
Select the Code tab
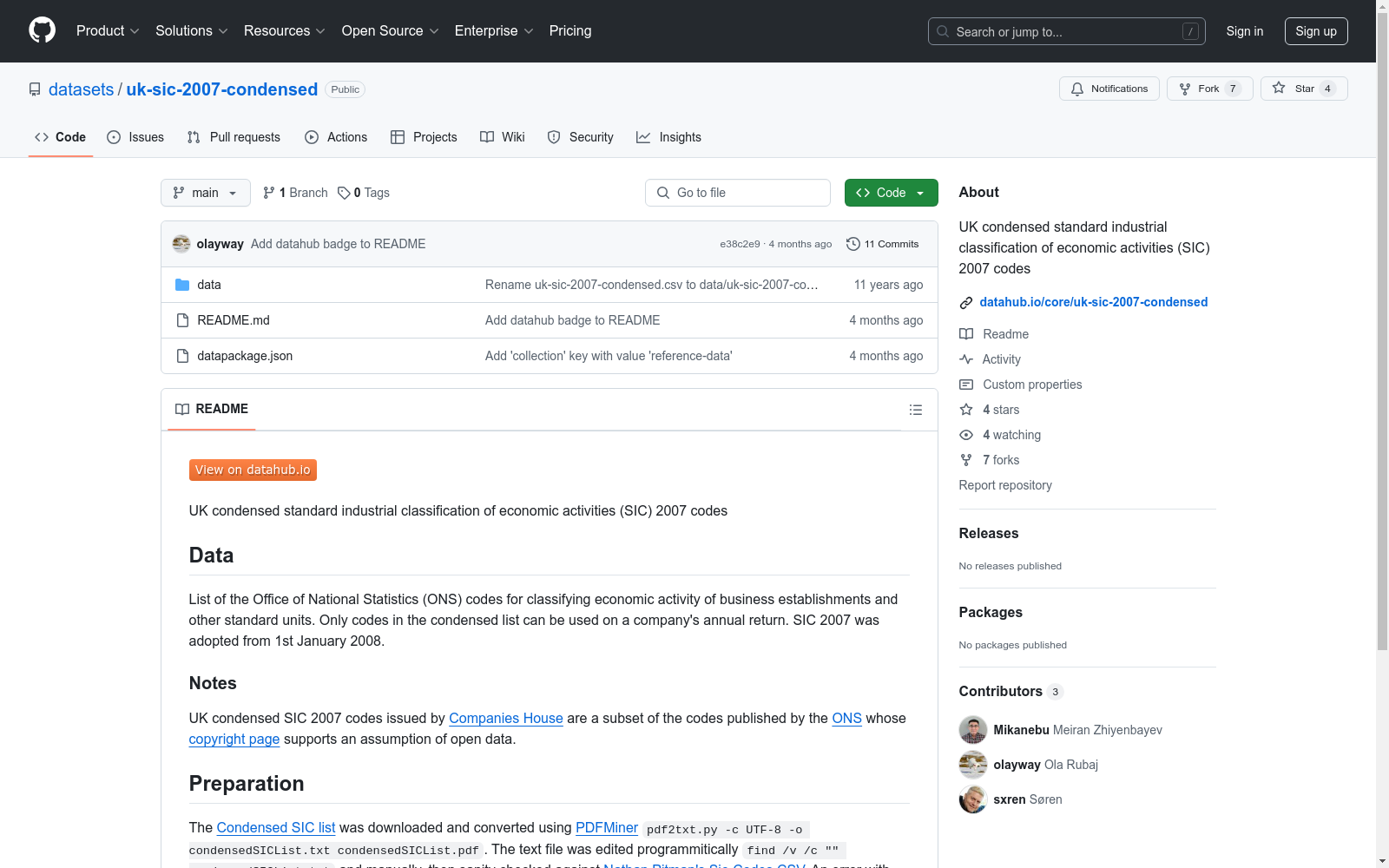[x=61, y=137]
